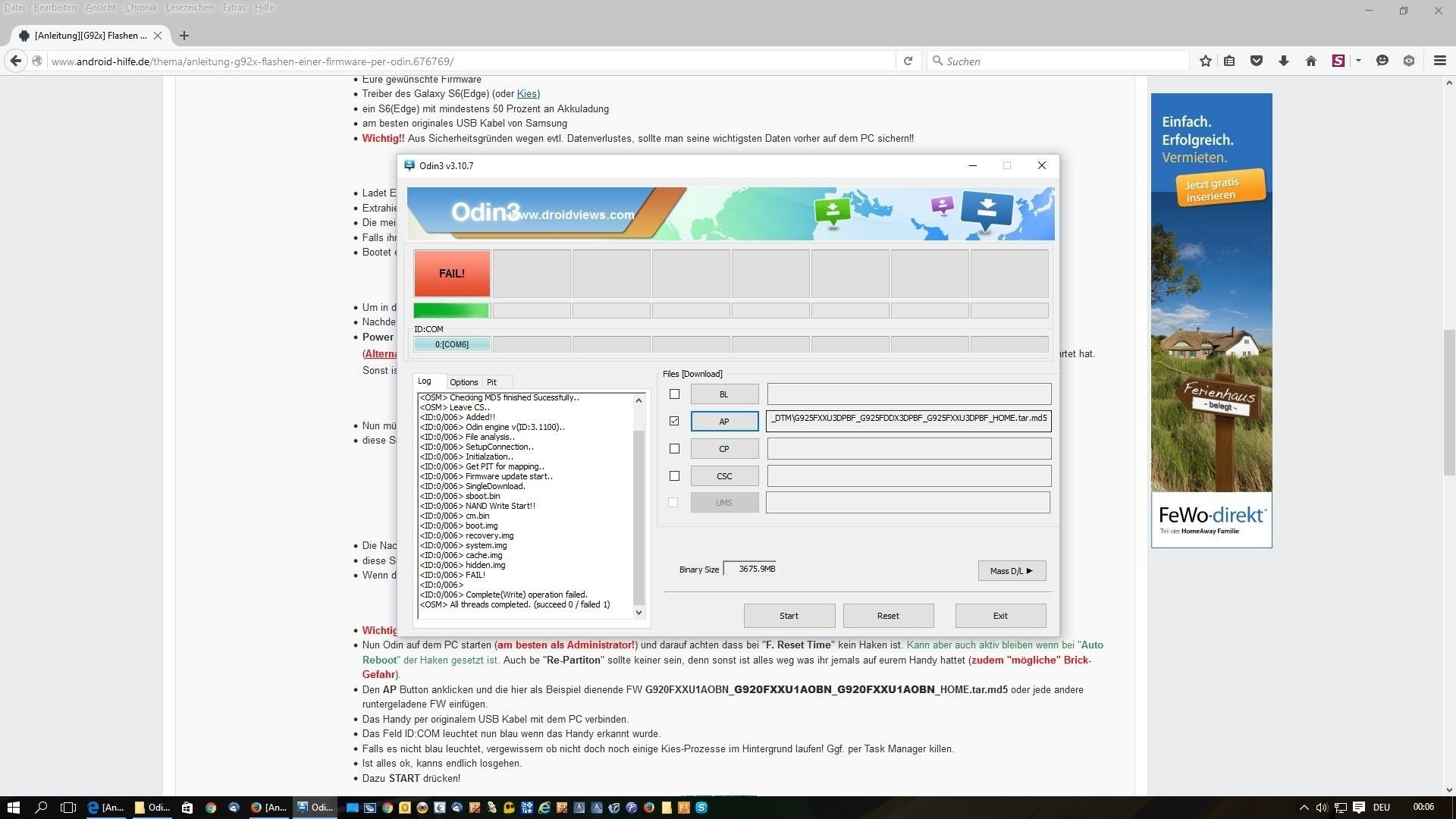Uncheck the AP file checkbox
The image size is (1456, 819).
click(x=674, y=421)
